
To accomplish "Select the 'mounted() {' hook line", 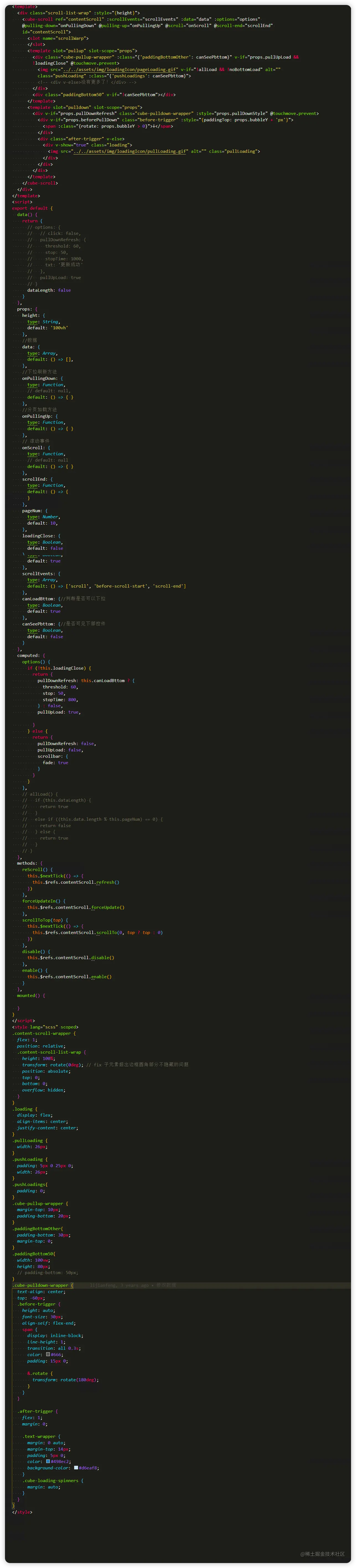I will pos(31,995).
